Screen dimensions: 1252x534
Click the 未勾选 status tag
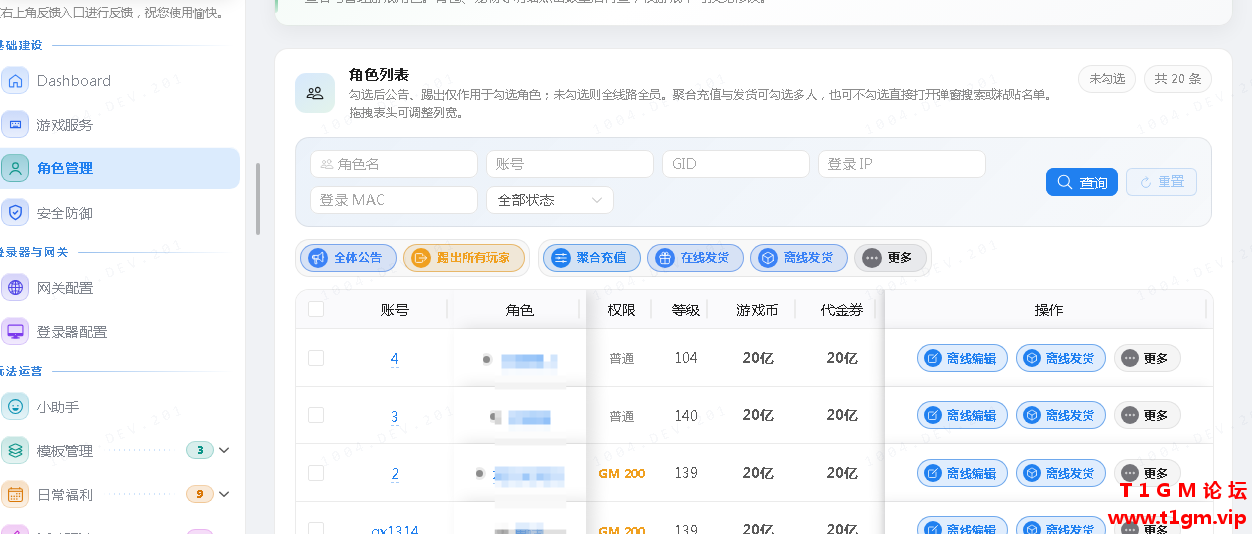coord(1107,79)
